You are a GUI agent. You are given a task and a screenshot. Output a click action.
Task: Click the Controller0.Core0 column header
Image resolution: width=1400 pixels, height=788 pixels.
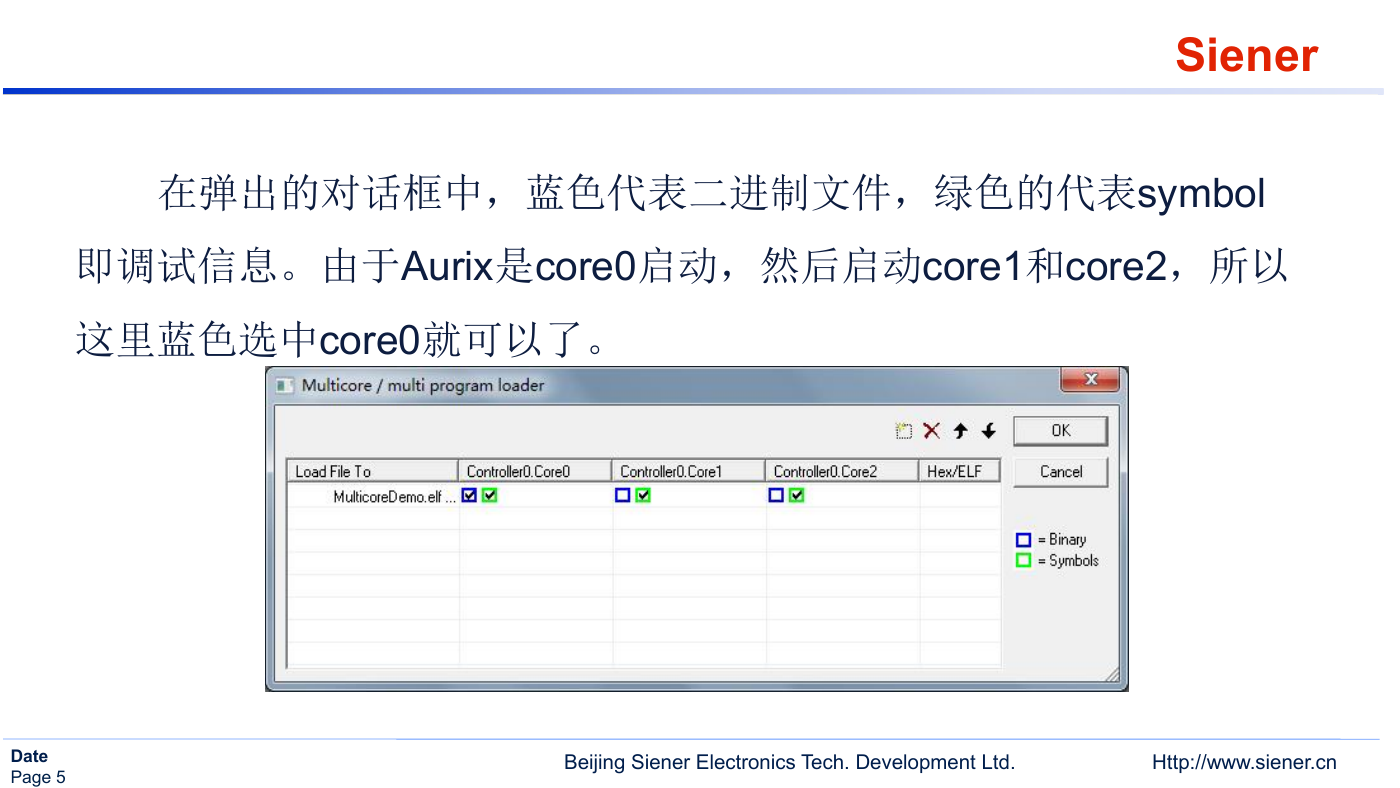tap(535, 471)
